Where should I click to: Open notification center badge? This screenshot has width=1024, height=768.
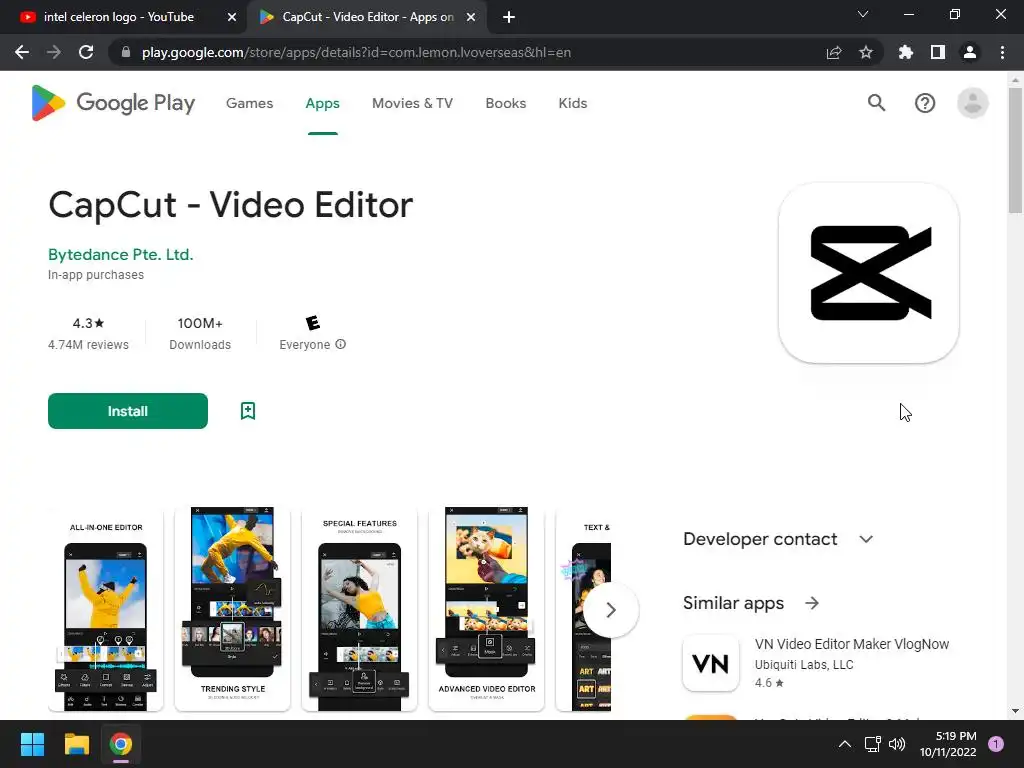996,744
